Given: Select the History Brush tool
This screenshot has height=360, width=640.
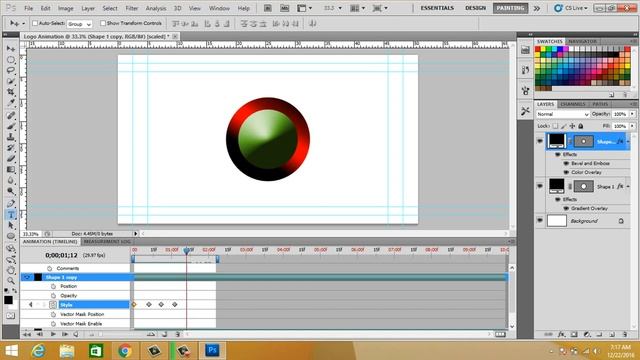Looking at the screenshot, I should tap(11, 148).
